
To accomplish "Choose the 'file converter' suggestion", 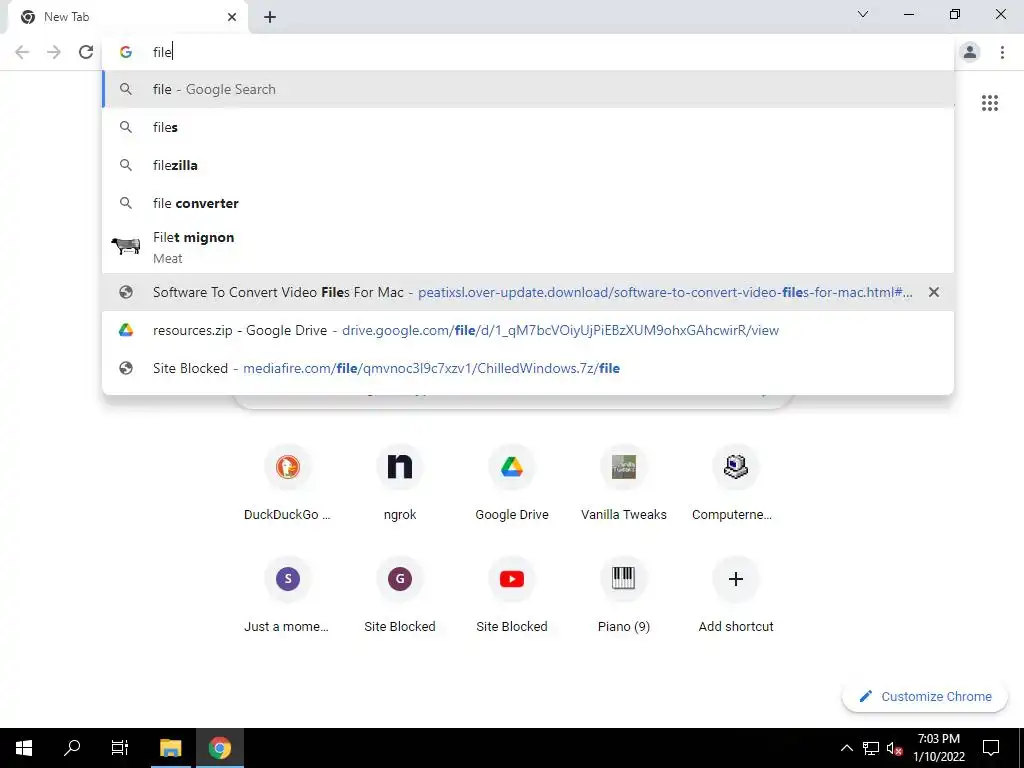I will [x=528, y=203].
